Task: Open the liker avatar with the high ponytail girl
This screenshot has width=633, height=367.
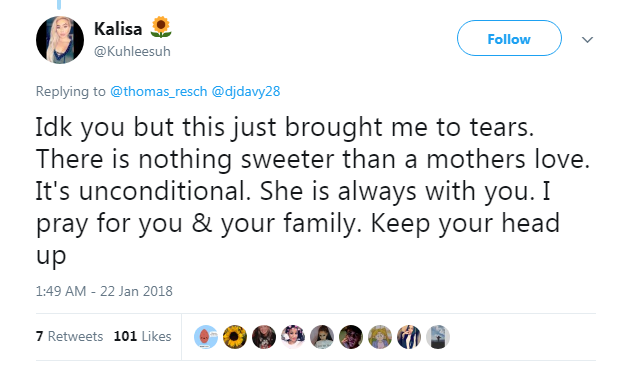Action: (322, 337)
